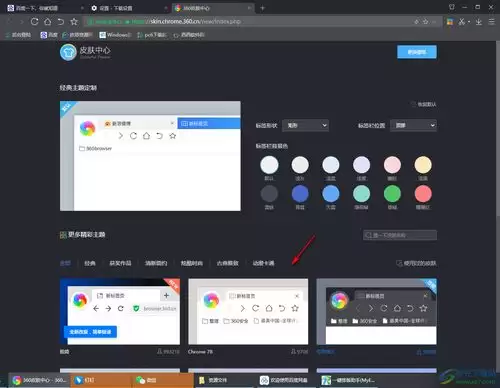Click the undo/restore page arrow icon
500x388 pixels.
[61, 22]
